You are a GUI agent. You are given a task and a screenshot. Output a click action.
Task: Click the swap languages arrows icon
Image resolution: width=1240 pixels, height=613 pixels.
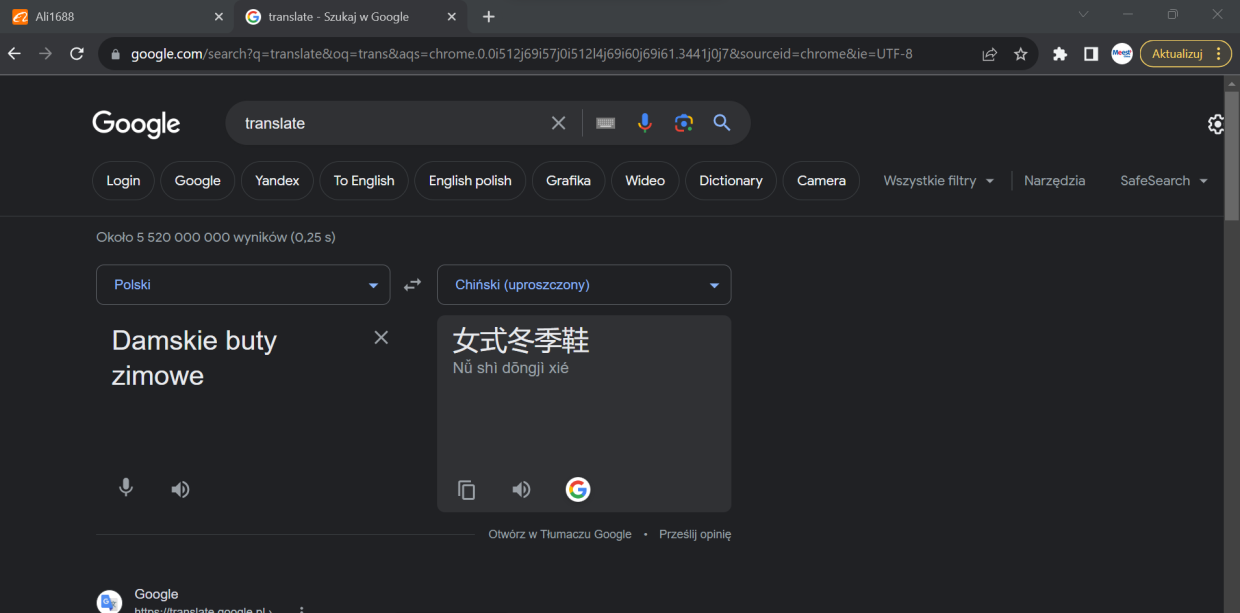[412, 285]
